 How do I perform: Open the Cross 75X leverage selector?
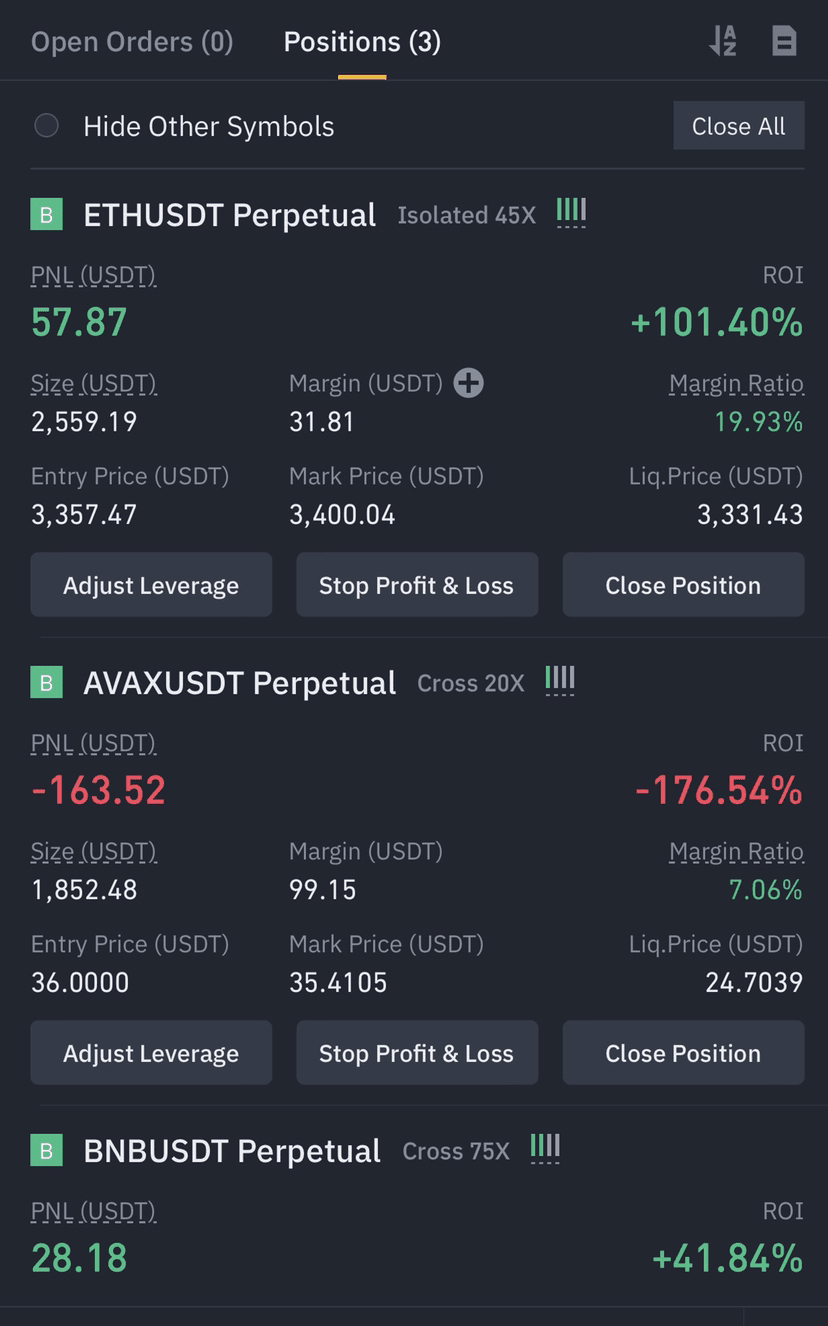pyautogui.click(x=455, y=1151)
